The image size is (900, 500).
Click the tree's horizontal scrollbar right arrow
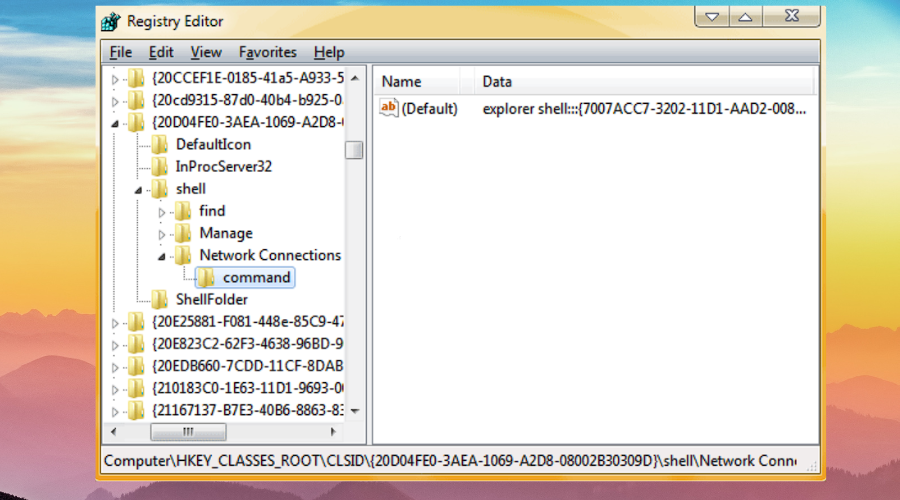pyautogui.click(x=334, y=431)
